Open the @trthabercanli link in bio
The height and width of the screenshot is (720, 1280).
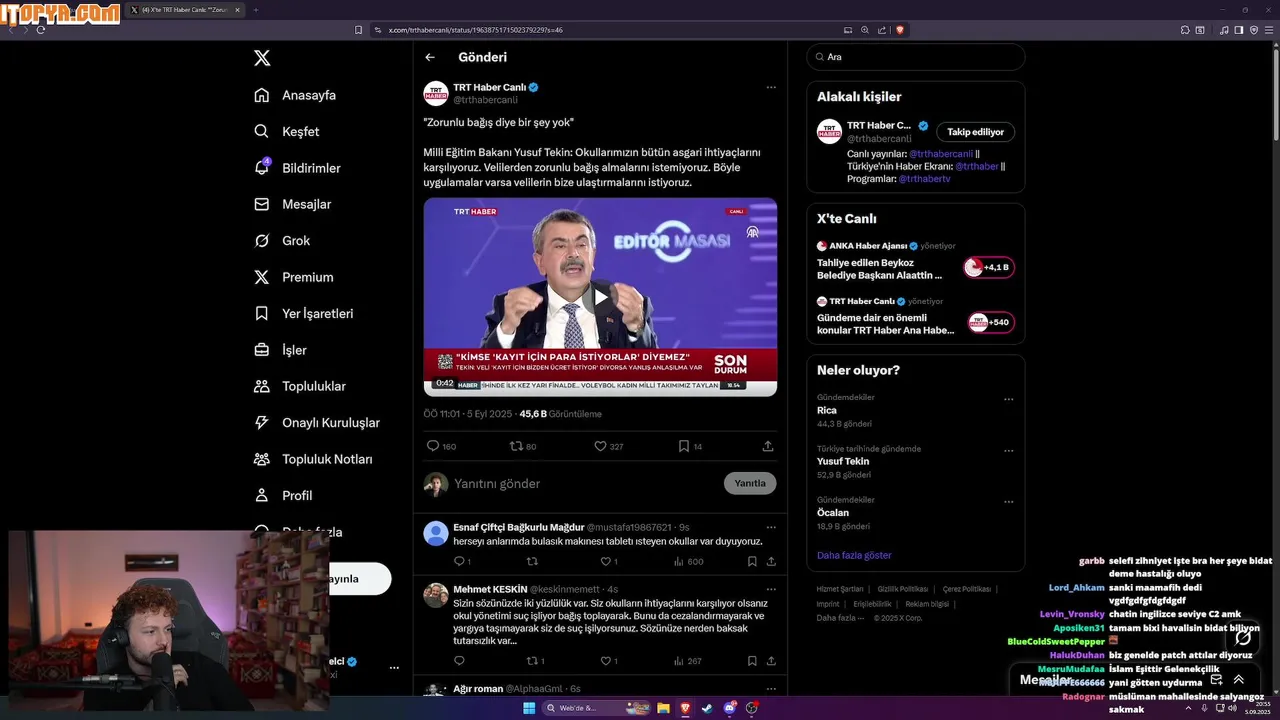coord(941,154)
